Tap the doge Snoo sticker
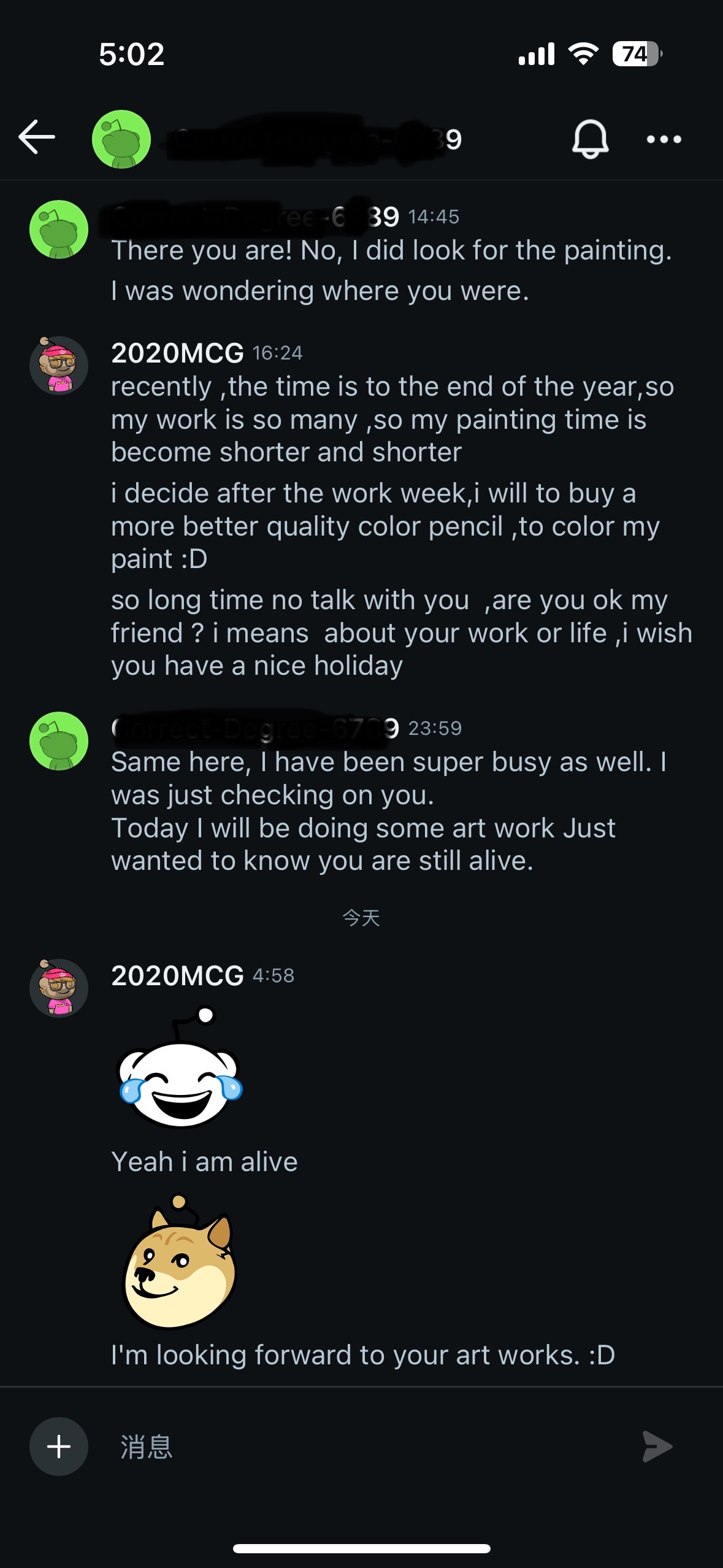This screenshot has height=1568, width=723. click(180, 1262)
